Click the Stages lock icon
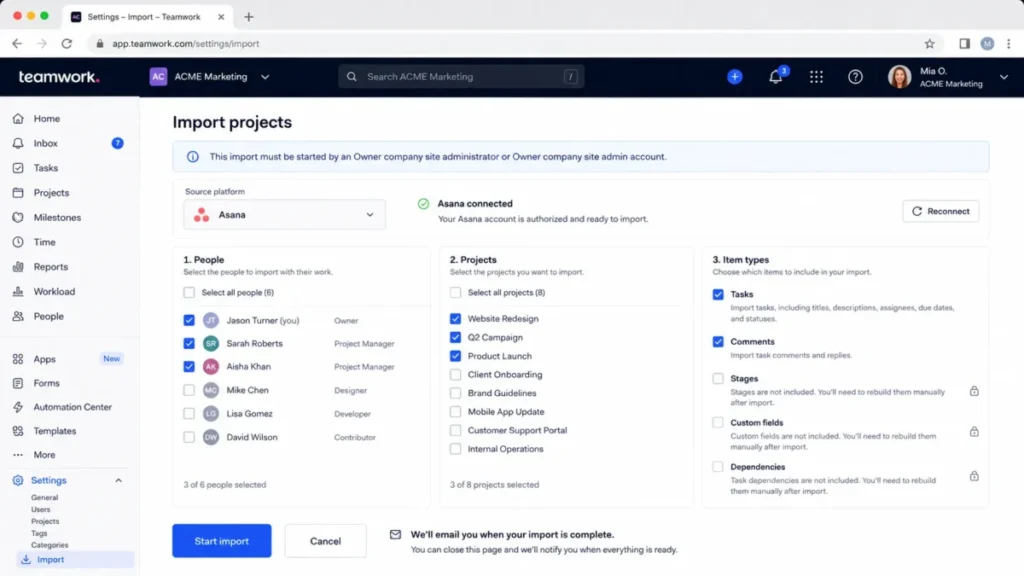This screenshot has width=1024, height=576. pyautogui.click(x=974, y=391)
